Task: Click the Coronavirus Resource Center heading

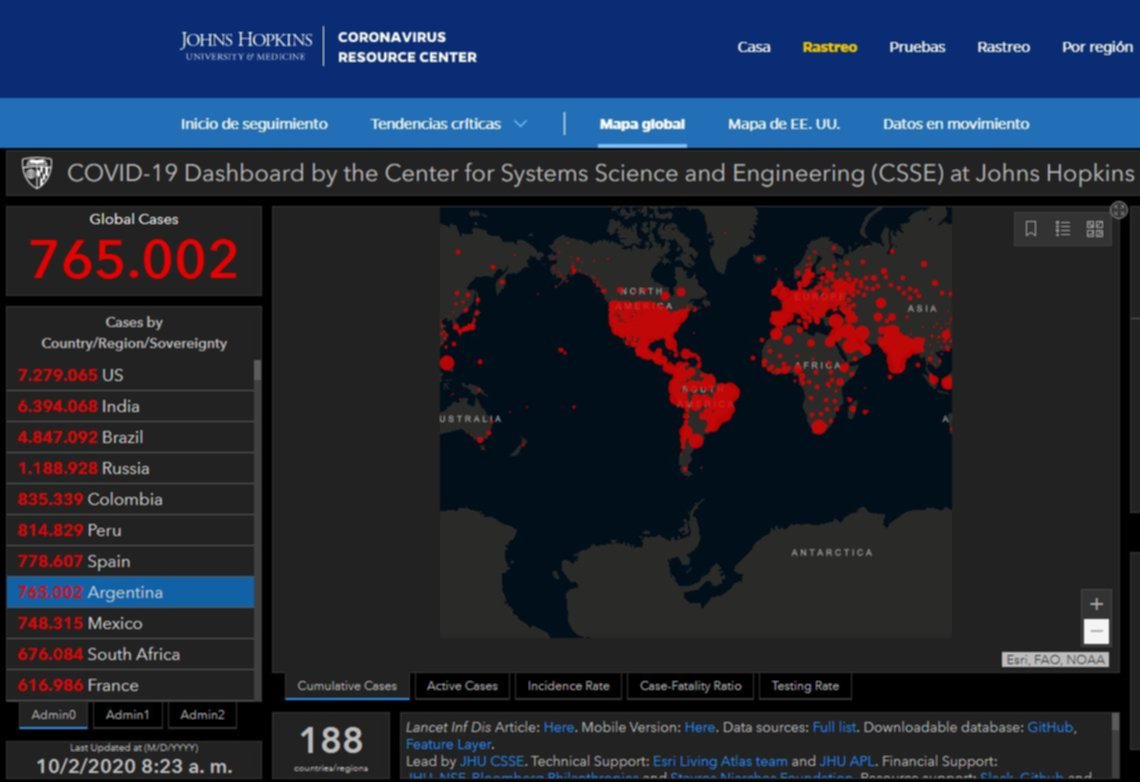Action: (x=407, y=47)
